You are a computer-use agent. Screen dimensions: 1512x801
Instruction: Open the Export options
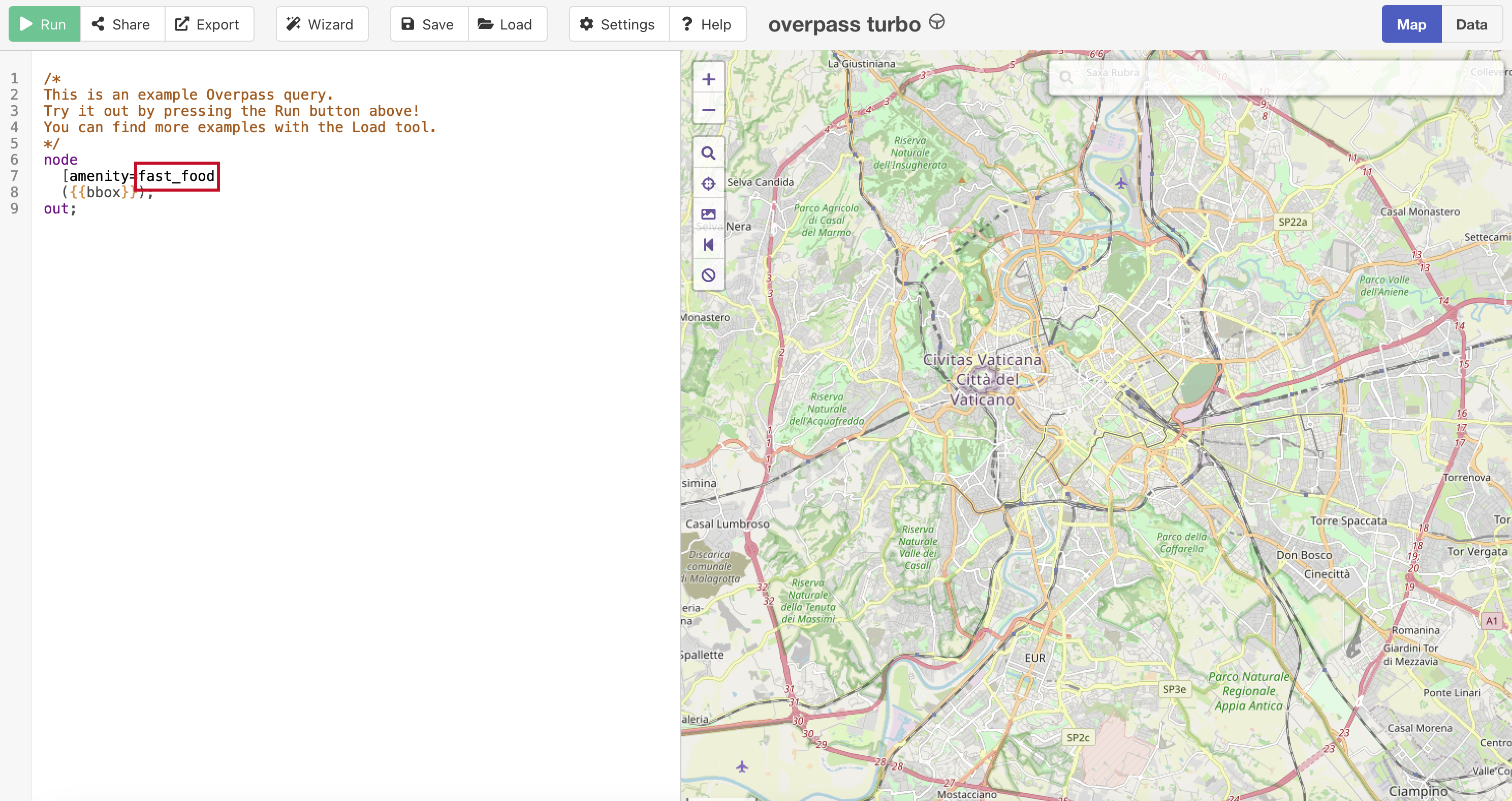[x=208, y=24]
